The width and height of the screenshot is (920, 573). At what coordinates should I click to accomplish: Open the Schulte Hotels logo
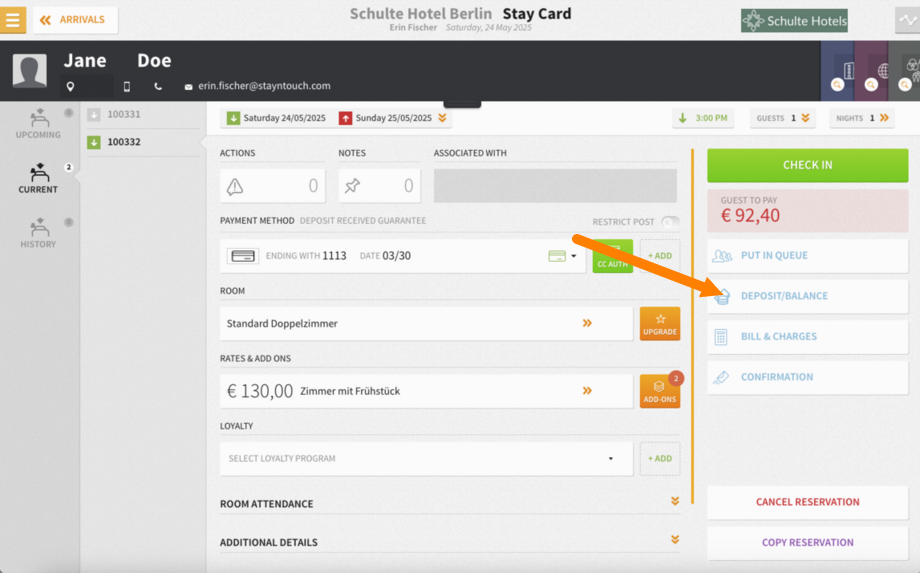794,21
